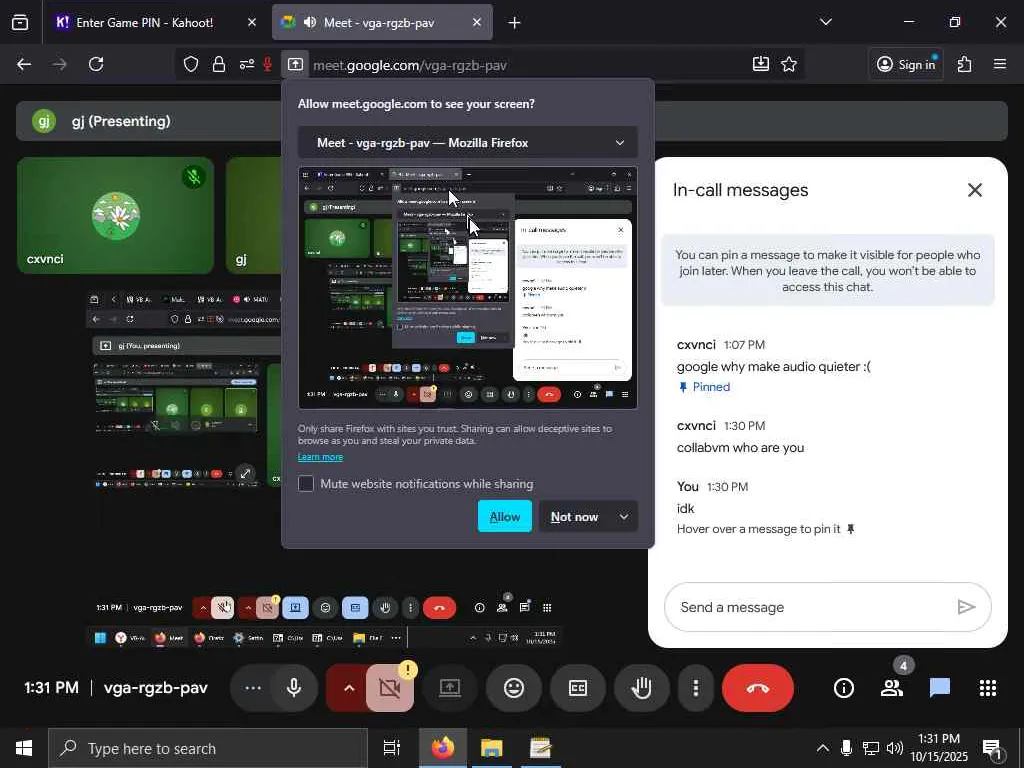Switch to the Meet vga-rgzb-pav tab
The width and height of the screenshot is (1024, 768).
pos(379,23)
